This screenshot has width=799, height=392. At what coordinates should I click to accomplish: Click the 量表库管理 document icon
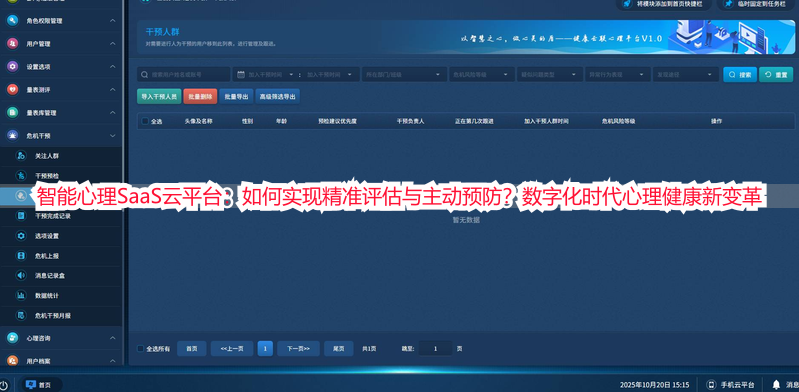pos(12,113)
